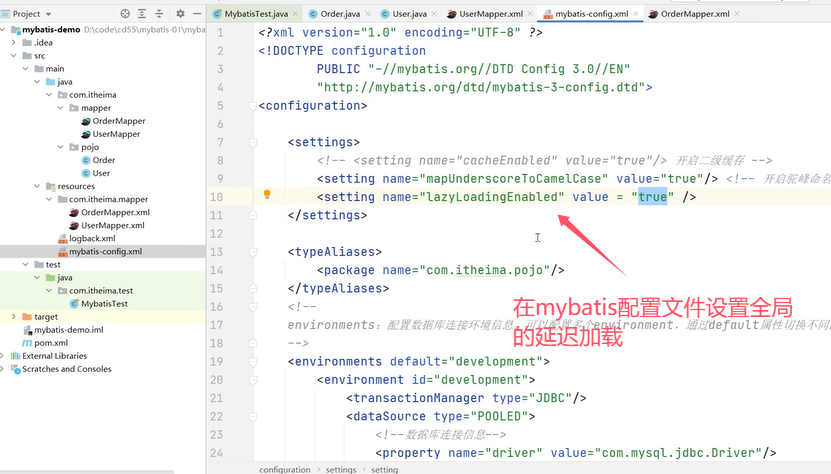Collapse the com.itheima package
The width and height of the screenshot is (831, 474).
pos(49,95)
